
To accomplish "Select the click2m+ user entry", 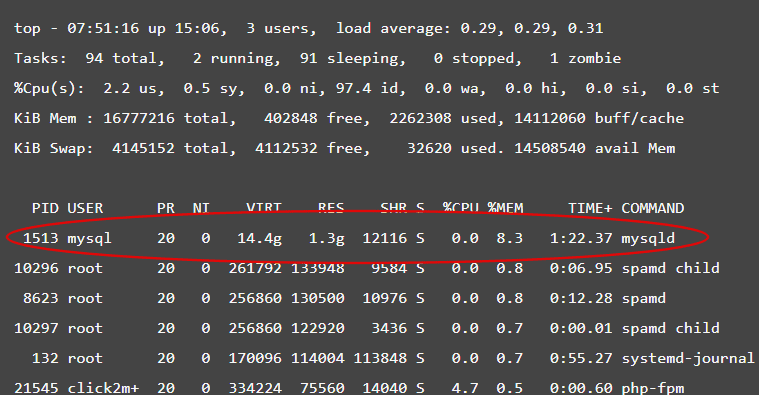I will click(103, 388).
